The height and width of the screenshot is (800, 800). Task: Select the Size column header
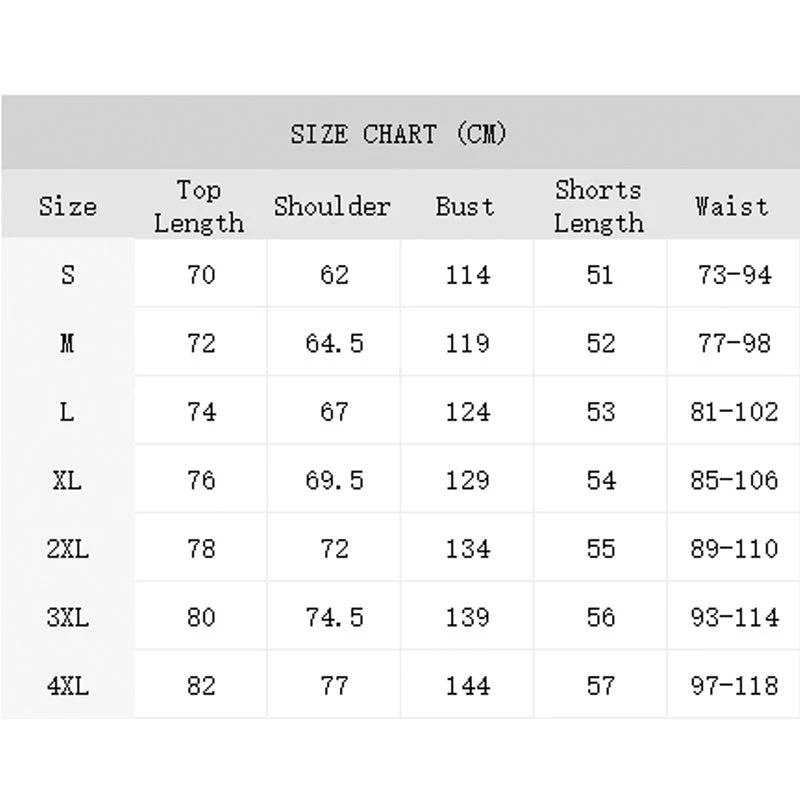[x=68, y=206]
